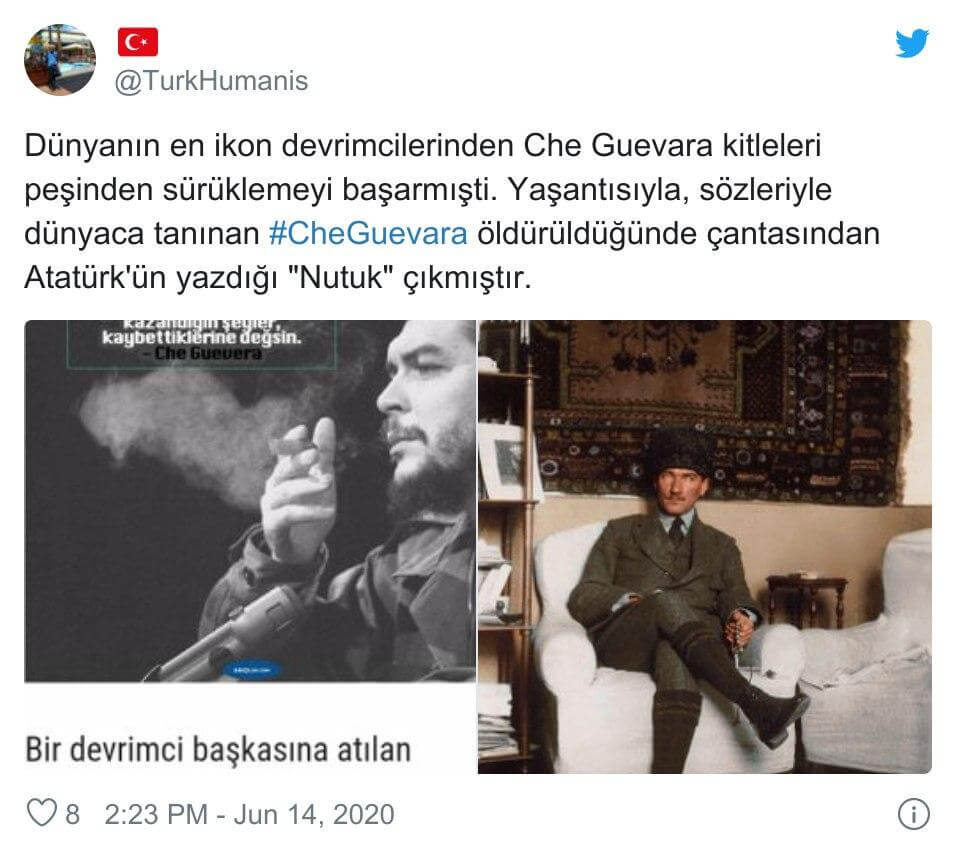Click the "- Che Guevera" attribution in the image
This screenshot has height=854, width=956.
pos(207,354)
